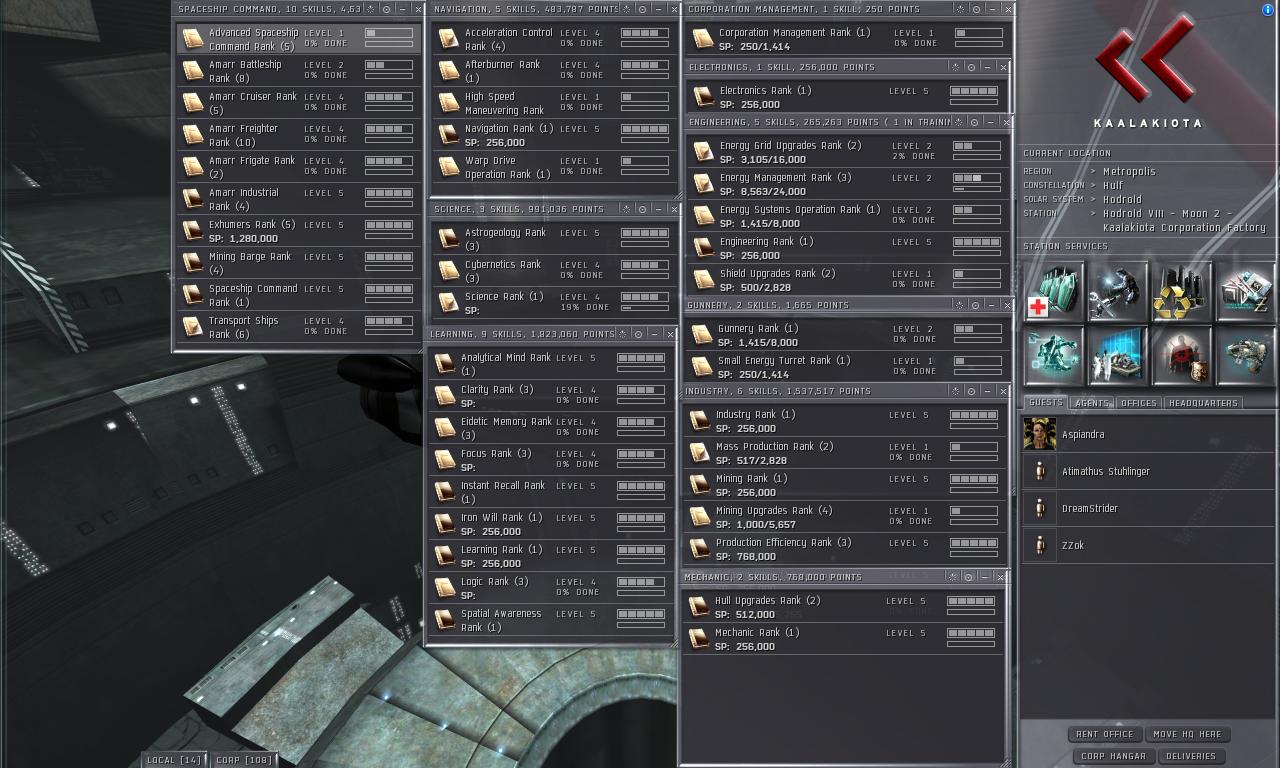Click the book icon beside Afterburner skill

coord(449,70)
